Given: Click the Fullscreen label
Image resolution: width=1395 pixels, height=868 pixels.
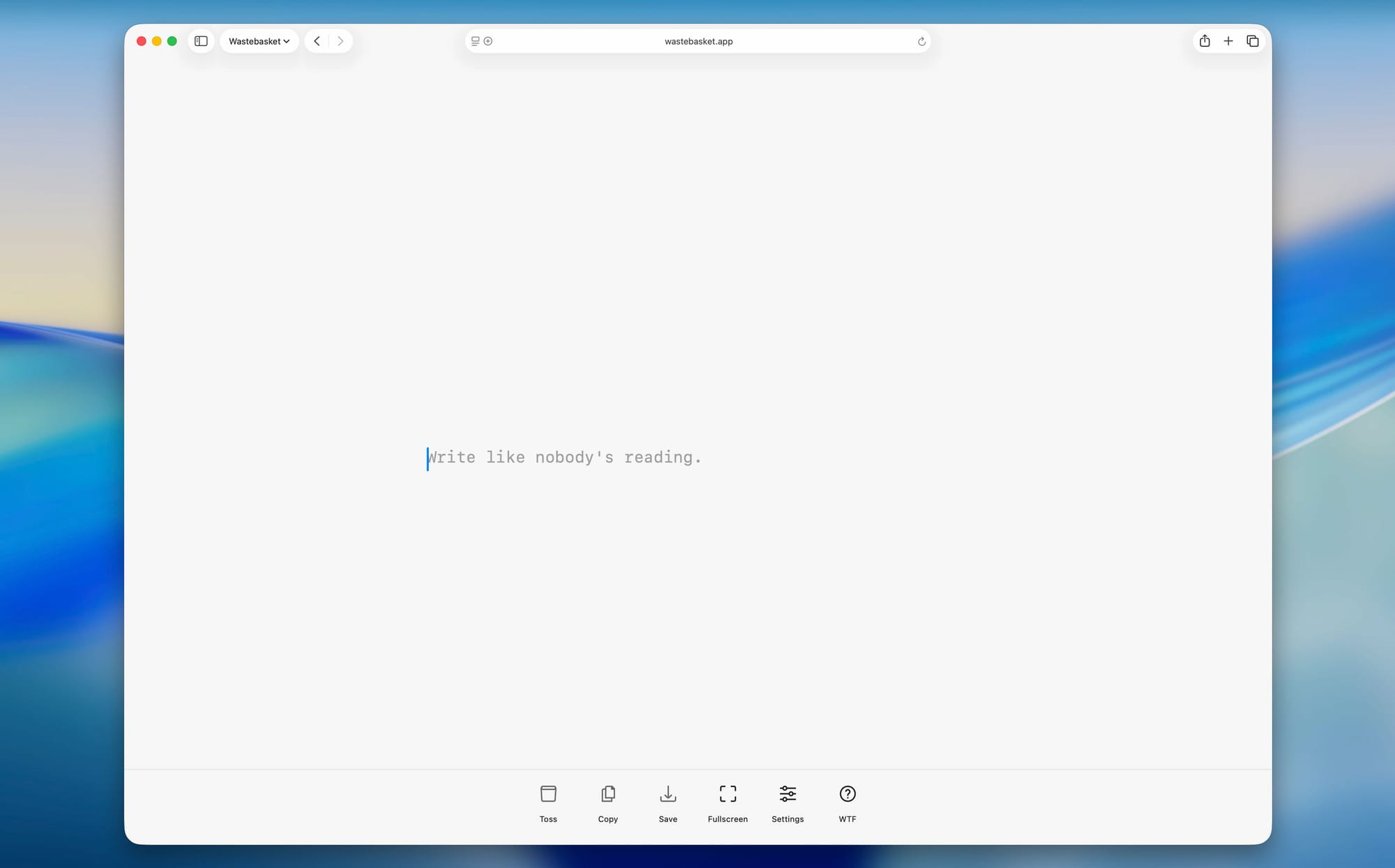Looking at the screenshot, I should pyautogui.click(x=727, y=819).
